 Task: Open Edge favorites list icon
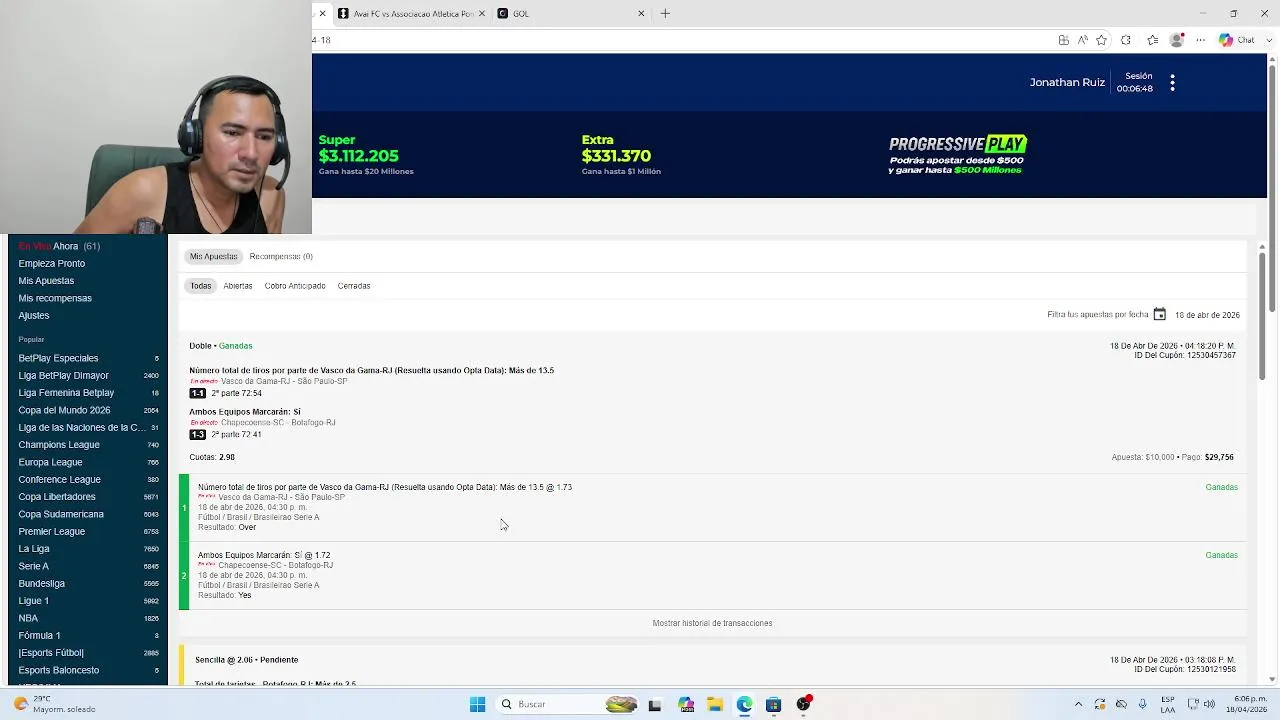pyautogui.click(x=1153, y=40)
